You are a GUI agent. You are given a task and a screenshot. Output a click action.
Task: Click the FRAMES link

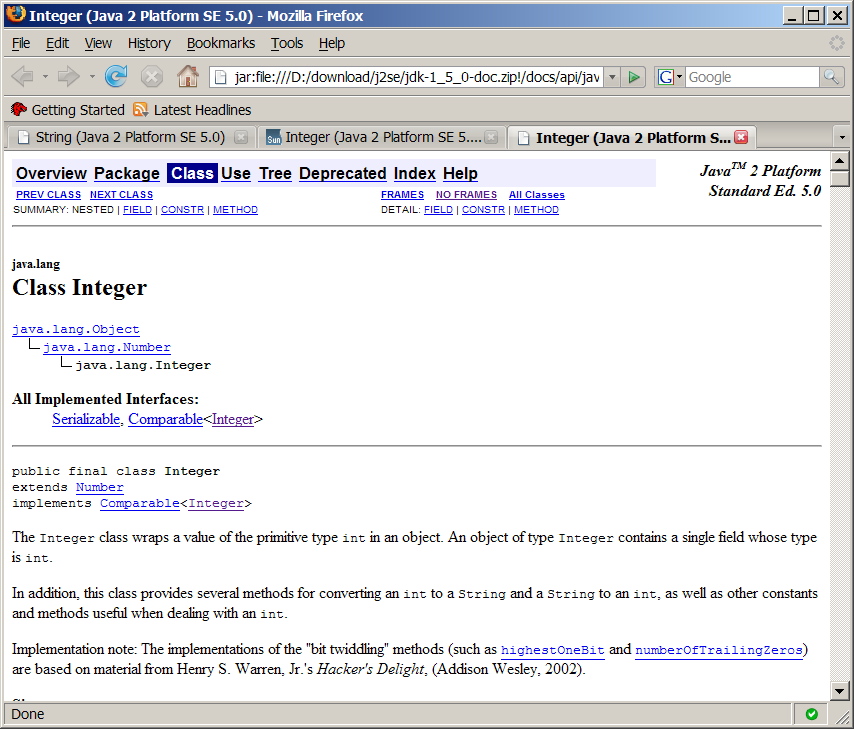point(402,195)
